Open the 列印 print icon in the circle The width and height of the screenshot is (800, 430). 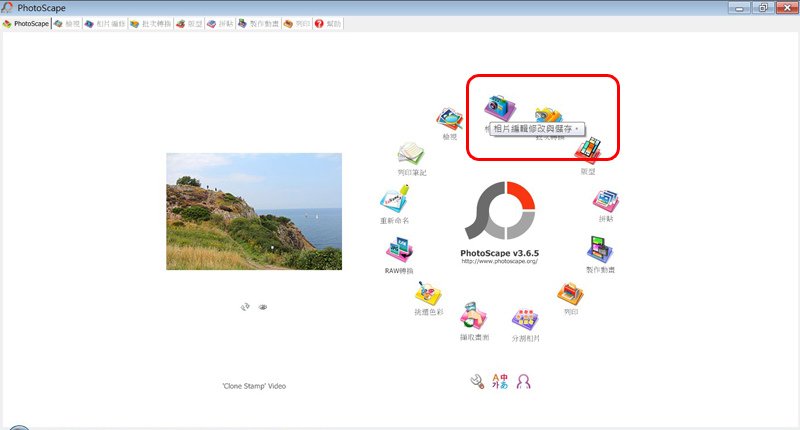pos(570,293)
